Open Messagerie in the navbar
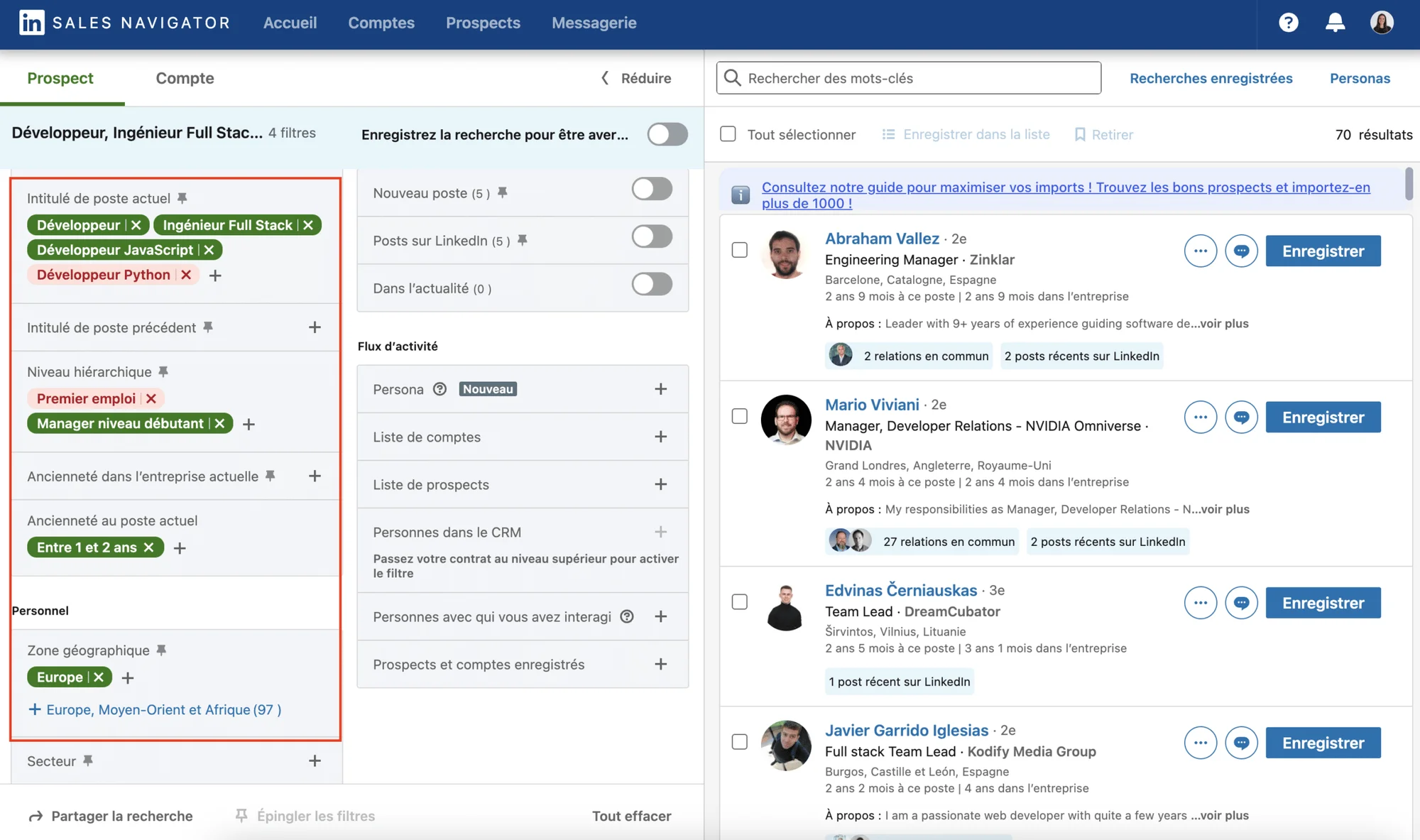The width and height of the screenshot is (1420, 840). click(594, 23)
